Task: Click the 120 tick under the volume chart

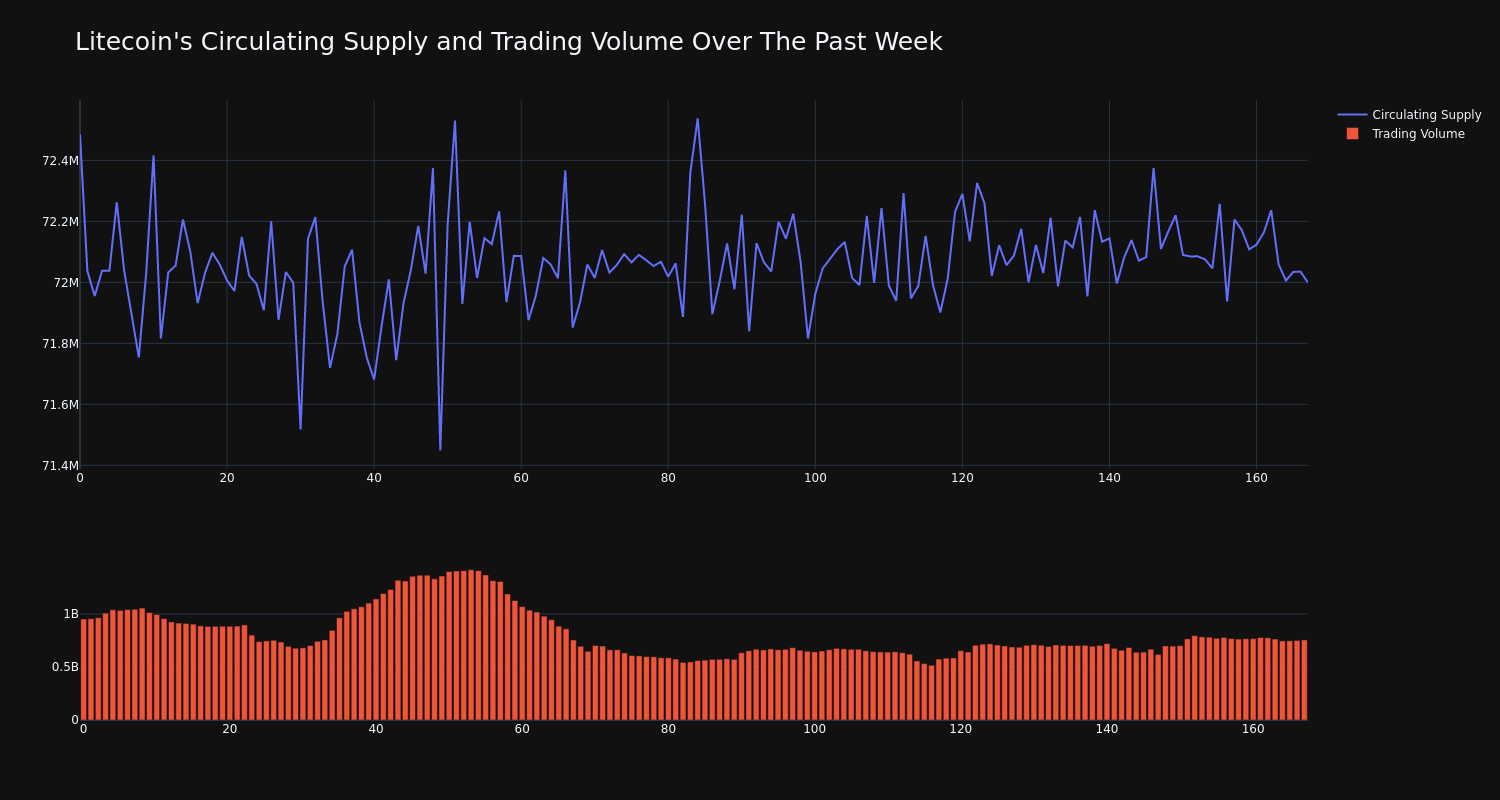Action: 960,729
